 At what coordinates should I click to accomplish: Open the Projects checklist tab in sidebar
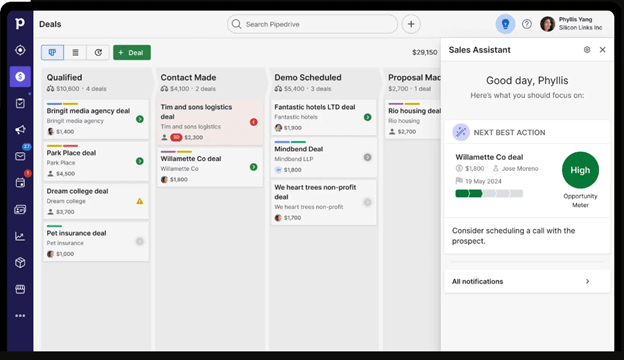[x=20, y=103]
